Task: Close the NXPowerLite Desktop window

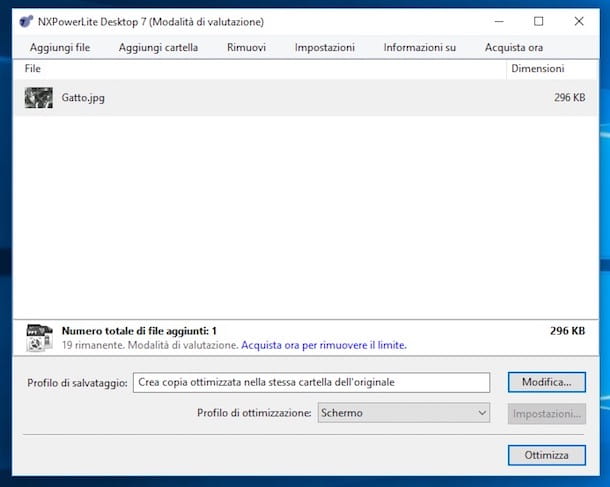Action: (579, 21)
